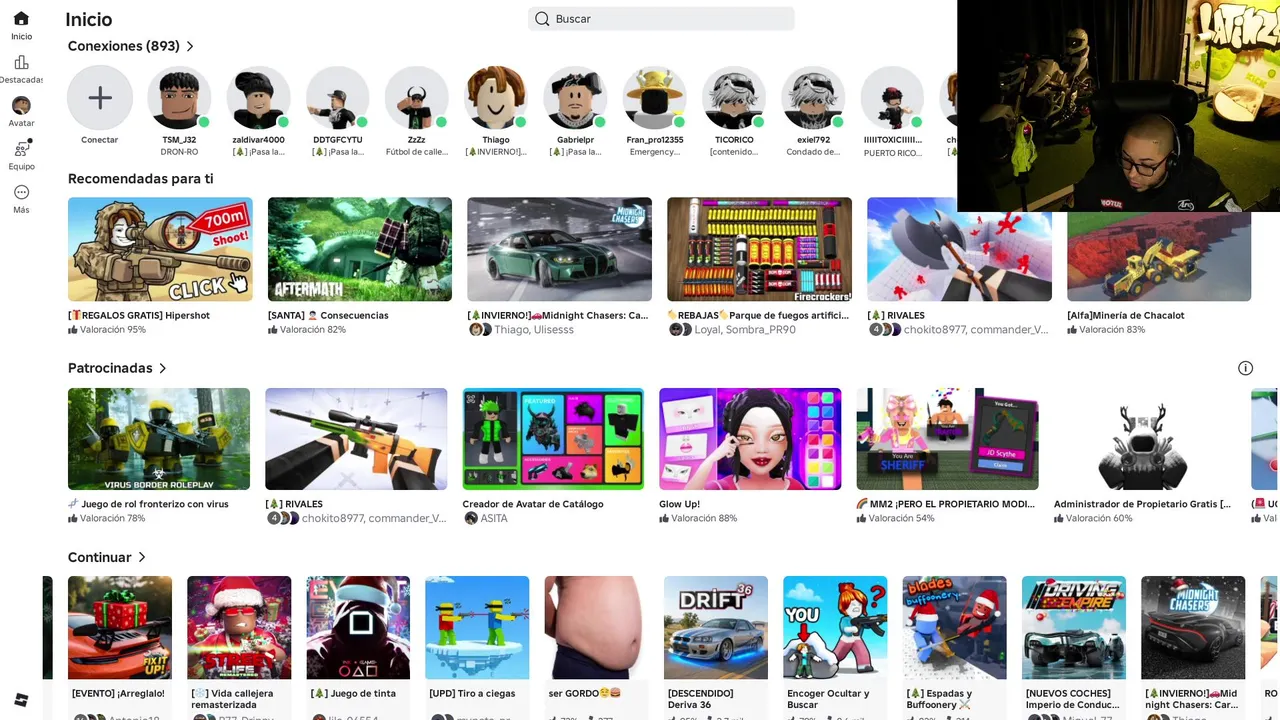The image size is (1280, 720).
Task: Open the Hipershot game thumbnail
Action: tap(160, 249)
